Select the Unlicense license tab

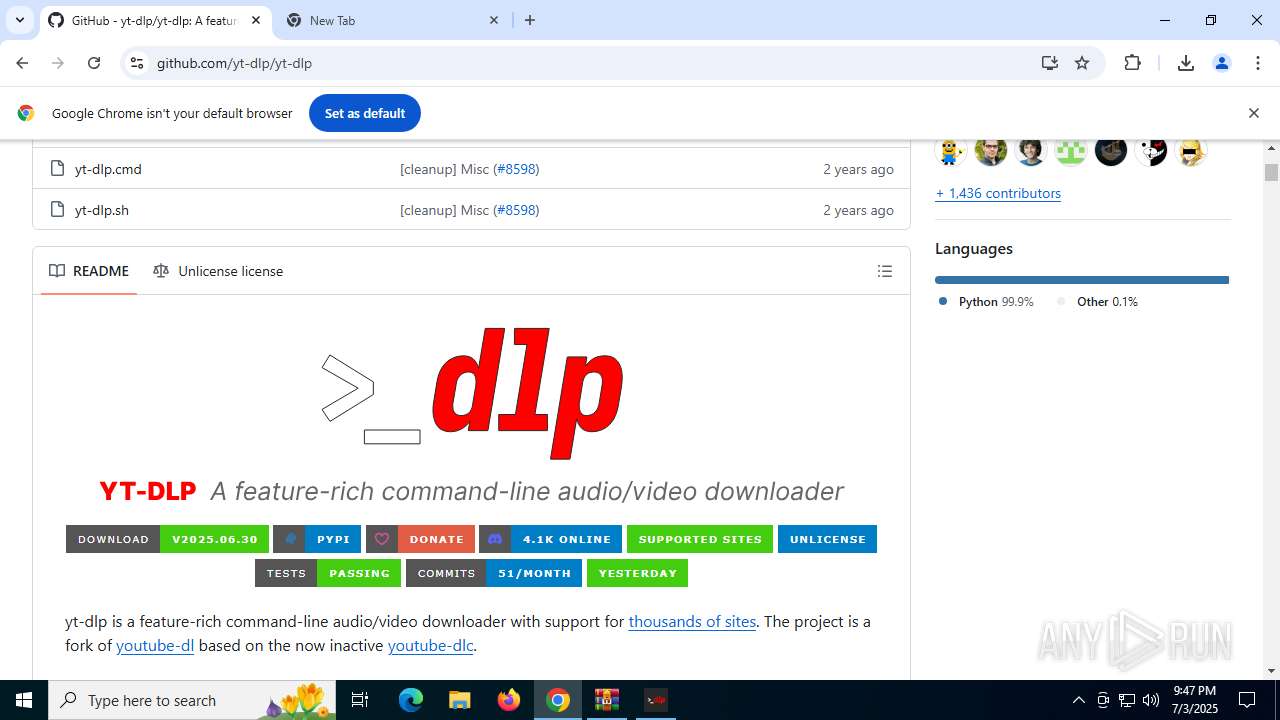click(x=218, y=271)
